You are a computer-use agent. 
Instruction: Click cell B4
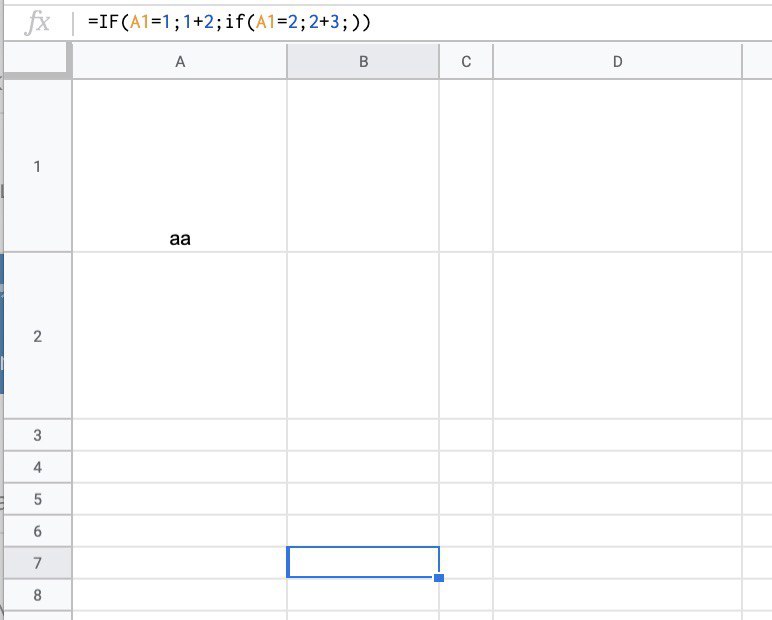click(363, 467)
